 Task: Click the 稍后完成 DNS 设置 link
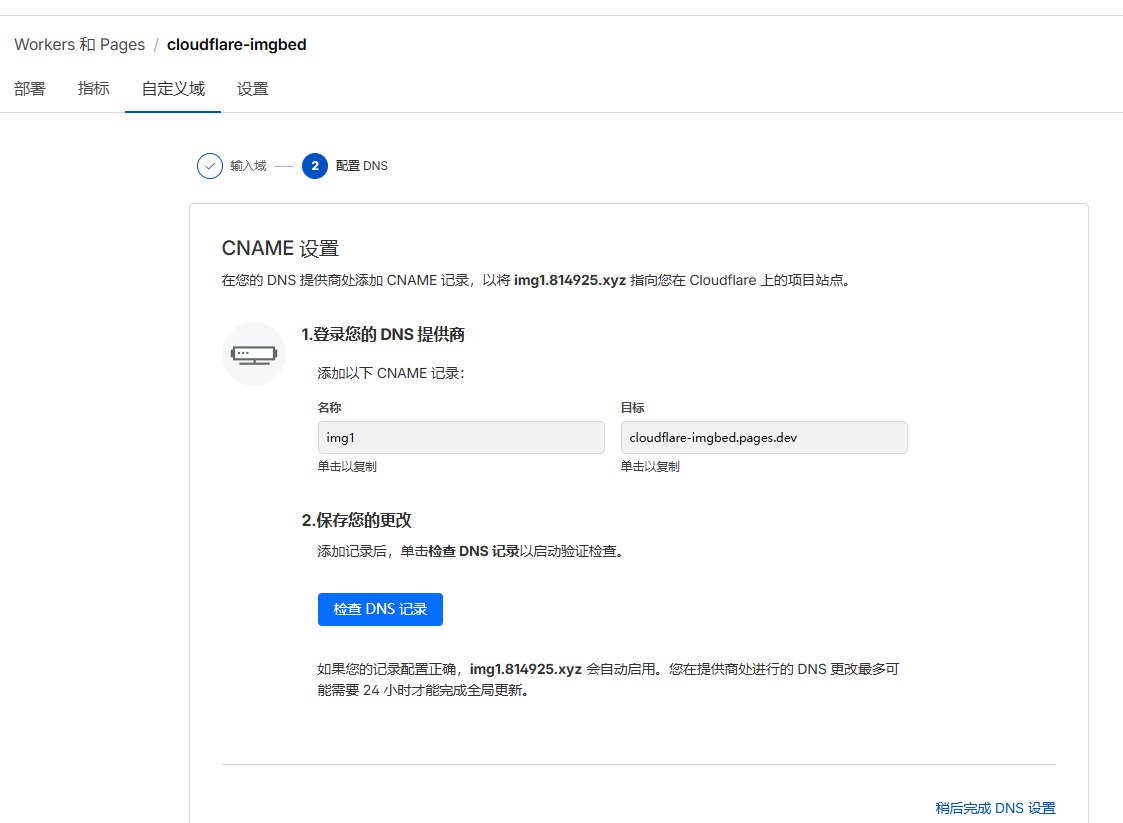(x=995, y=808)
